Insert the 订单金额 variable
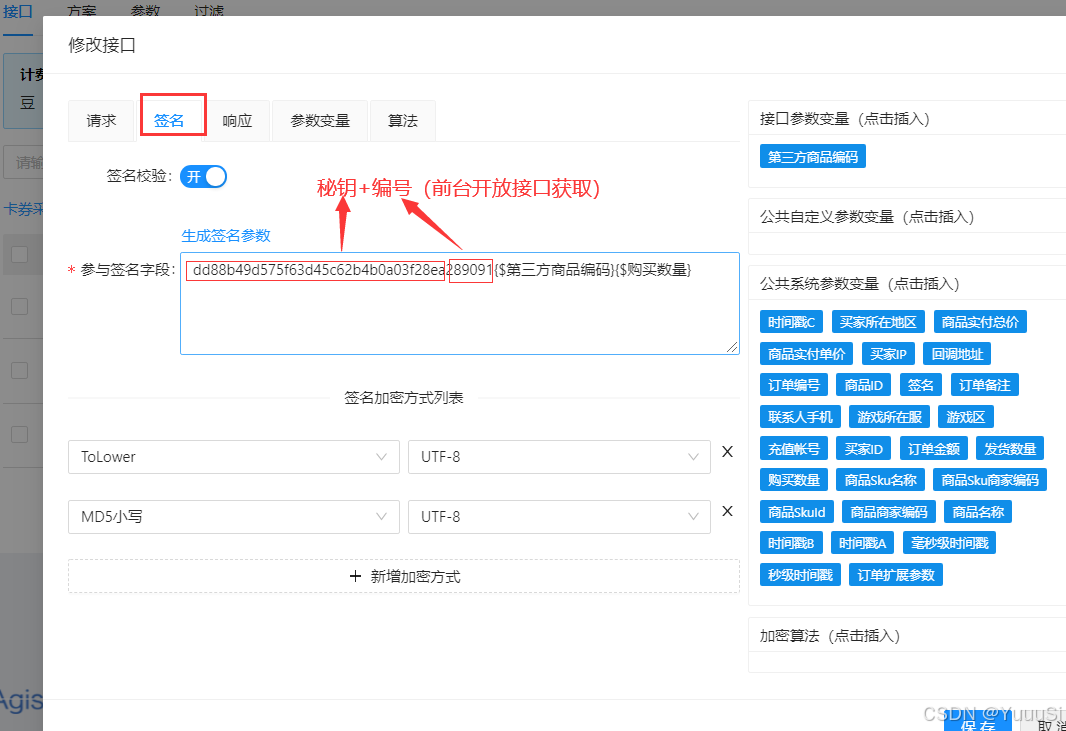 (933, 449)
